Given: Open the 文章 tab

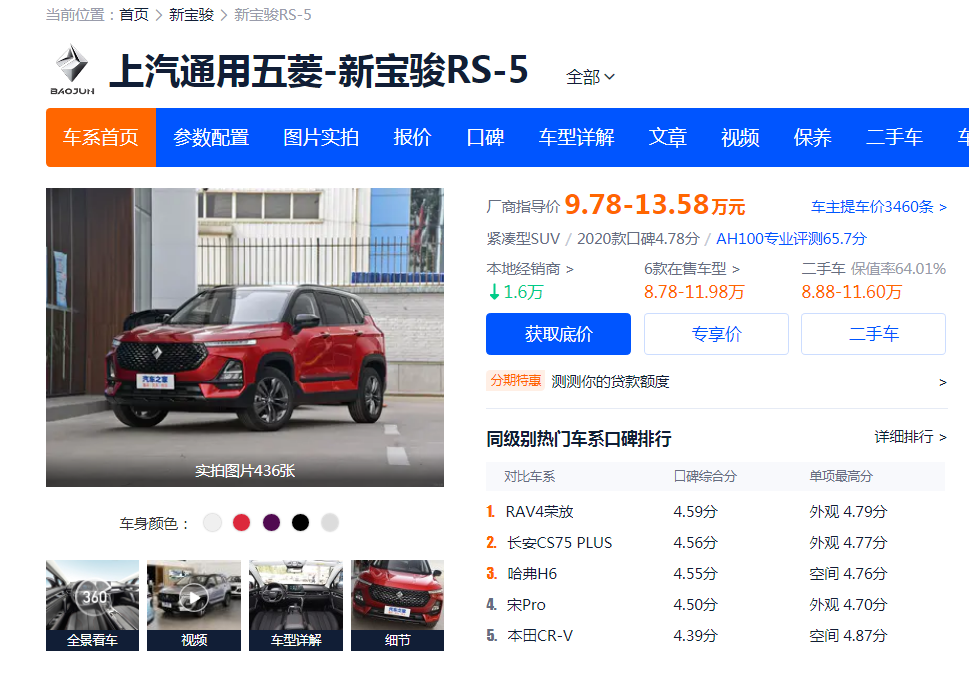Looking at the screenshot, I should point(667,137).
